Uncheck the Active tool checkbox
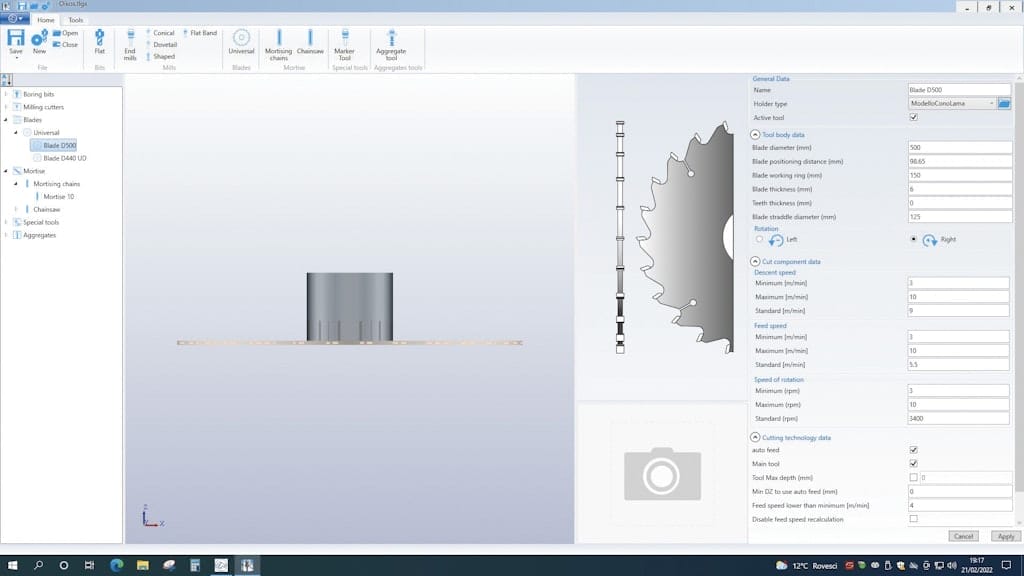The height and width of the screenshot is (576, 1024). point(913,118)
